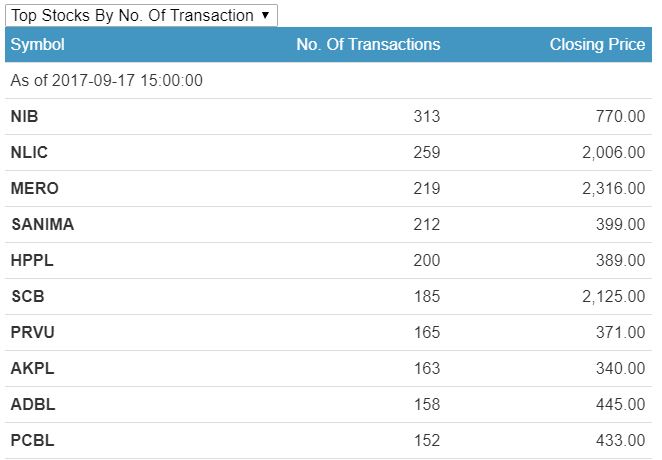This screenshot has width=662, height=460.
Task: Click SCB closing price 2,125.00
Action: pyautogui.click(x=613, y=297)
